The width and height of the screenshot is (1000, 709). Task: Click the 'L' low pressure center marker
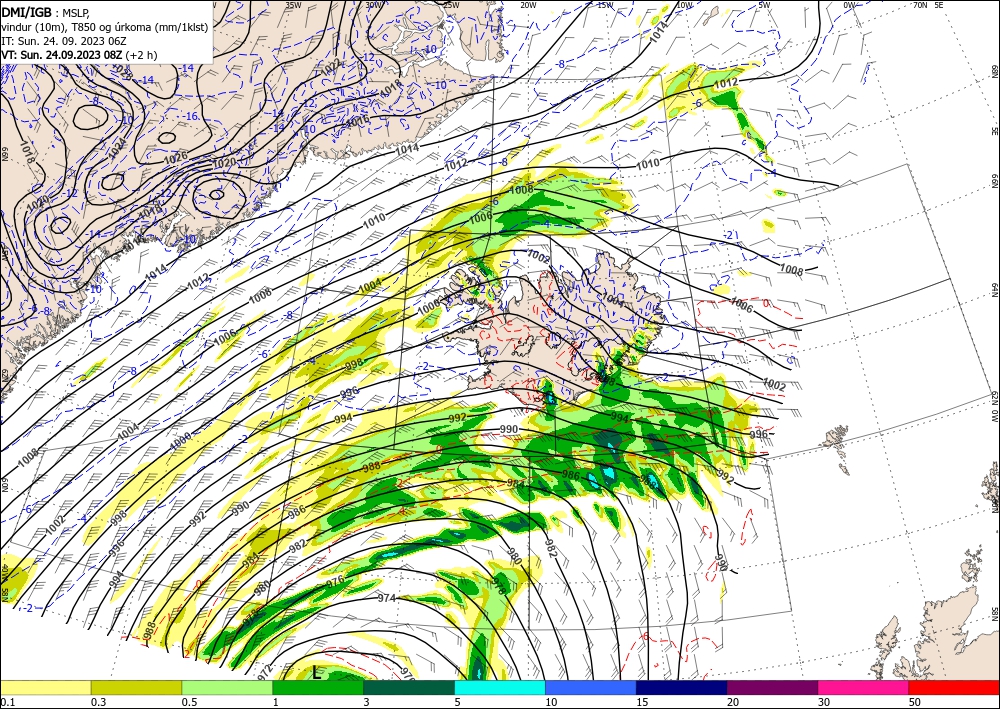[x=316, y=672]
